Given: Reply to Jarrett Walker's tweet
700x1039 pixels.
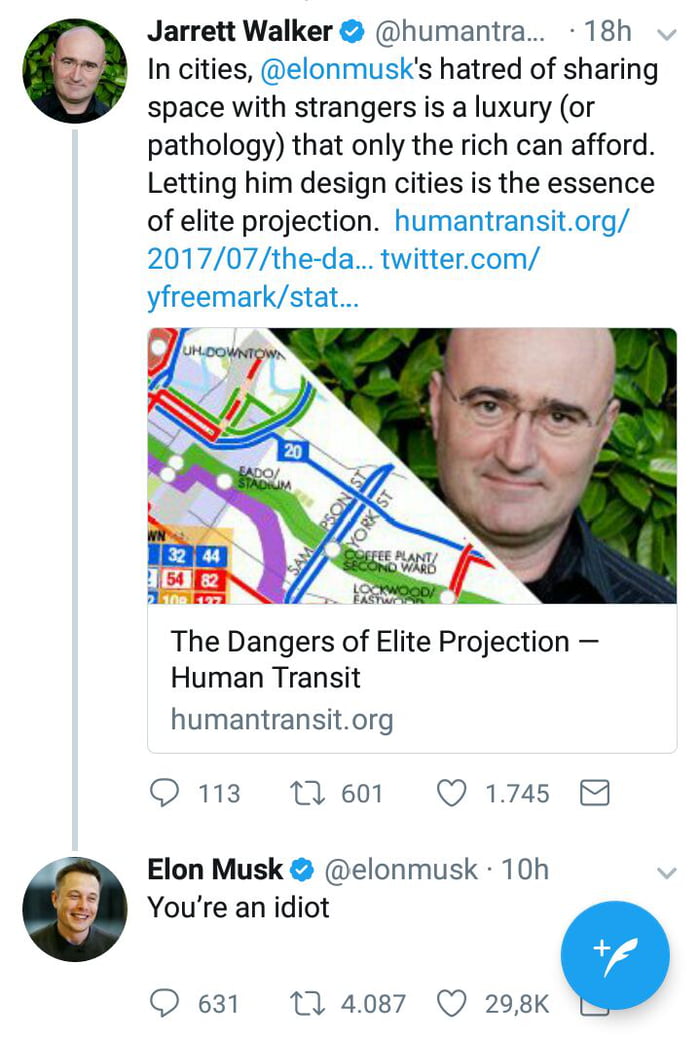Looking at the screenshot, I should click(163, 794).
